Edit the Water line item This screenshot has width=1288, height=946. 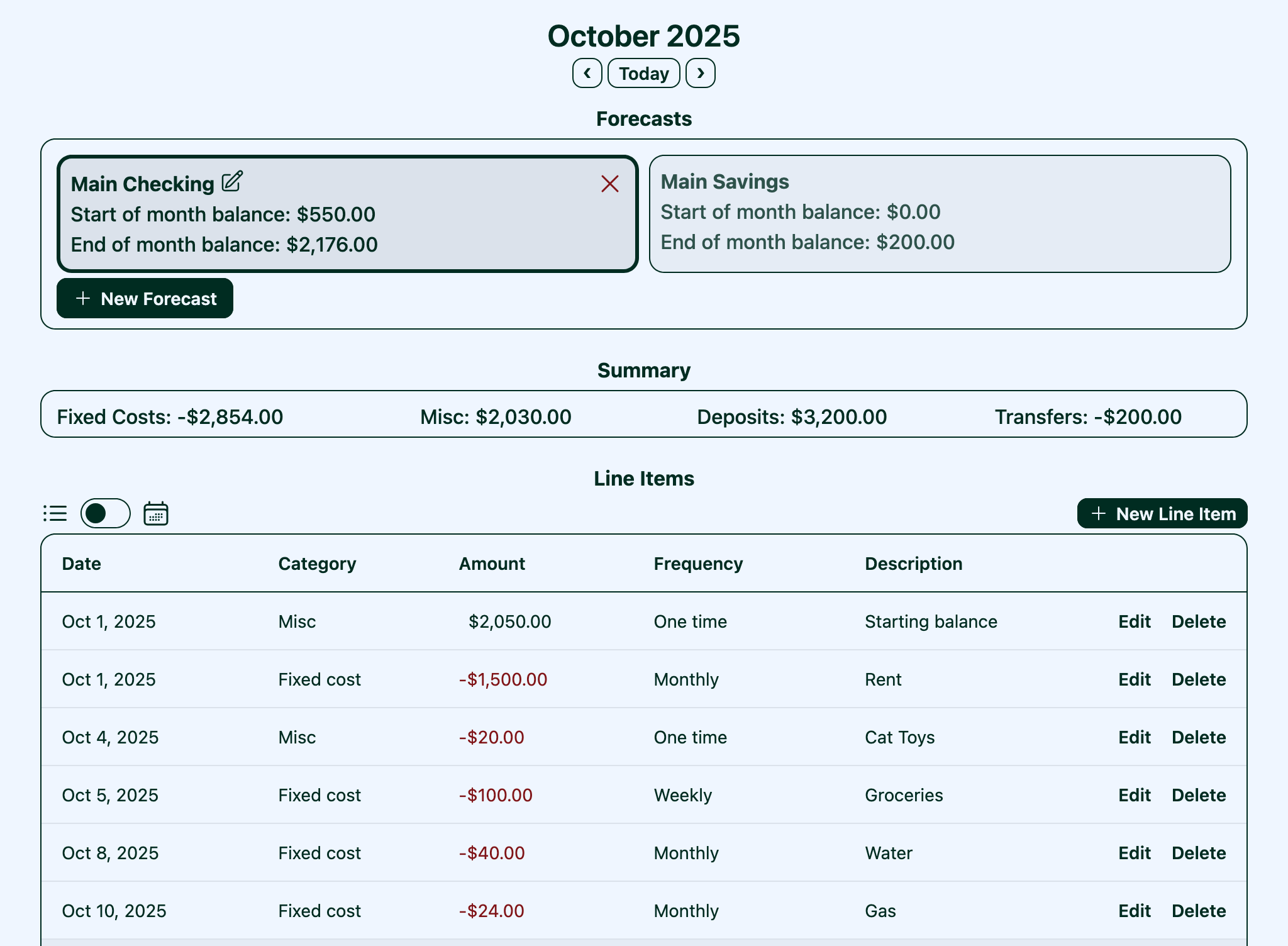[1134, 853]
